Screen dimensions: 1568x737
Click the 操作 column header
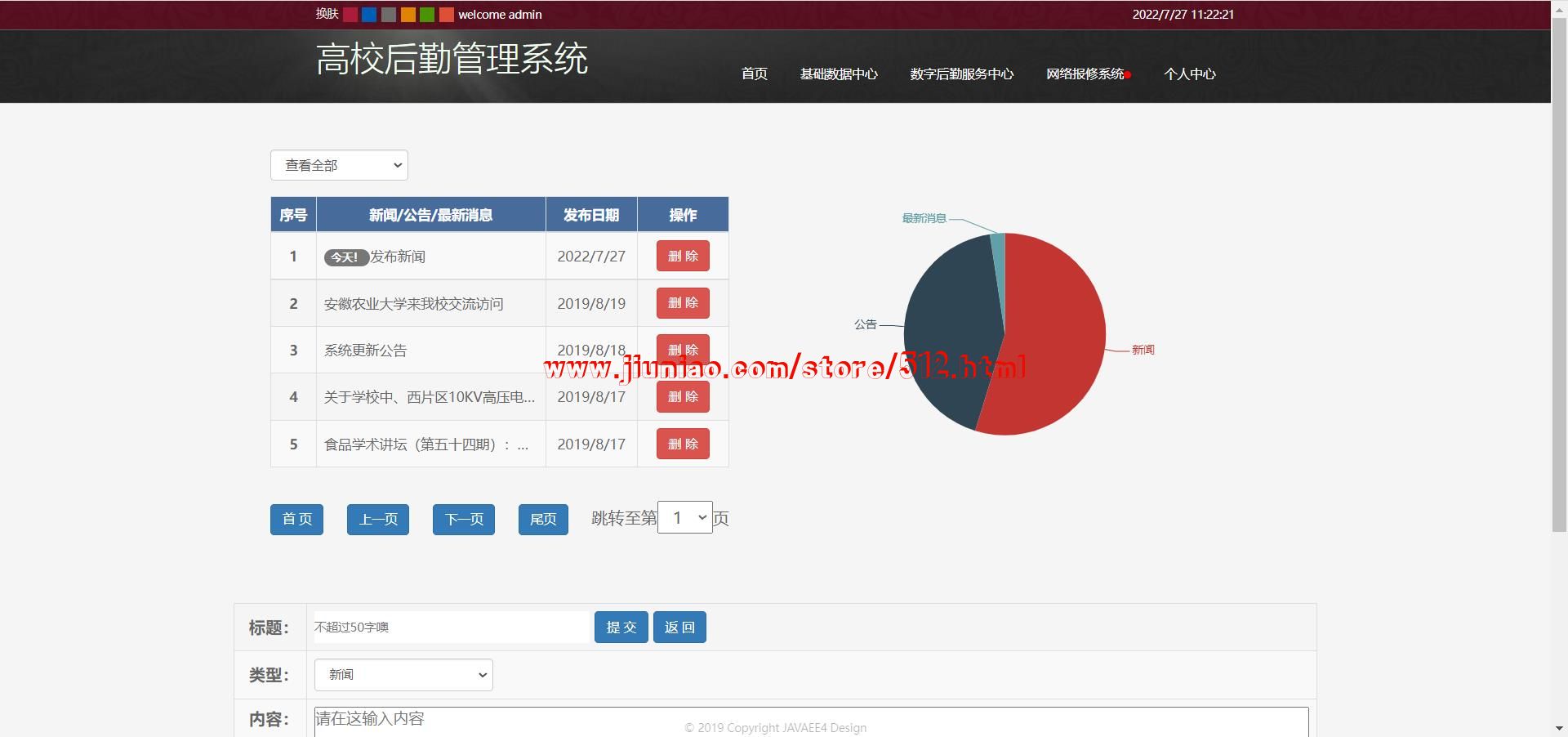point(683,215)
